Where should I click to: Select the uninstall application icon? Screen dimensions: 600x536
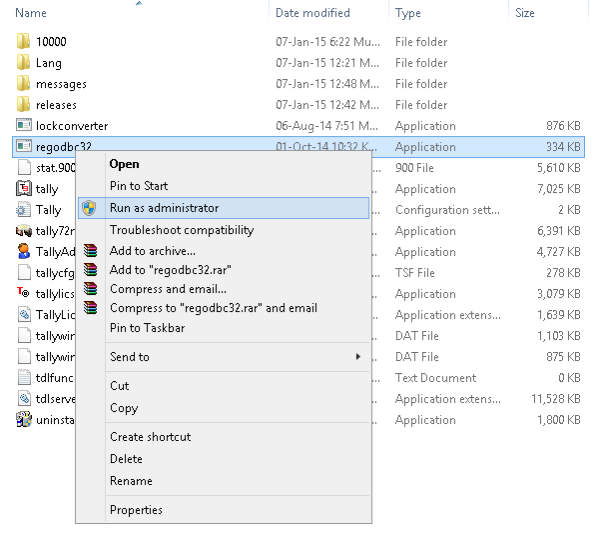[x=24, y=420]
